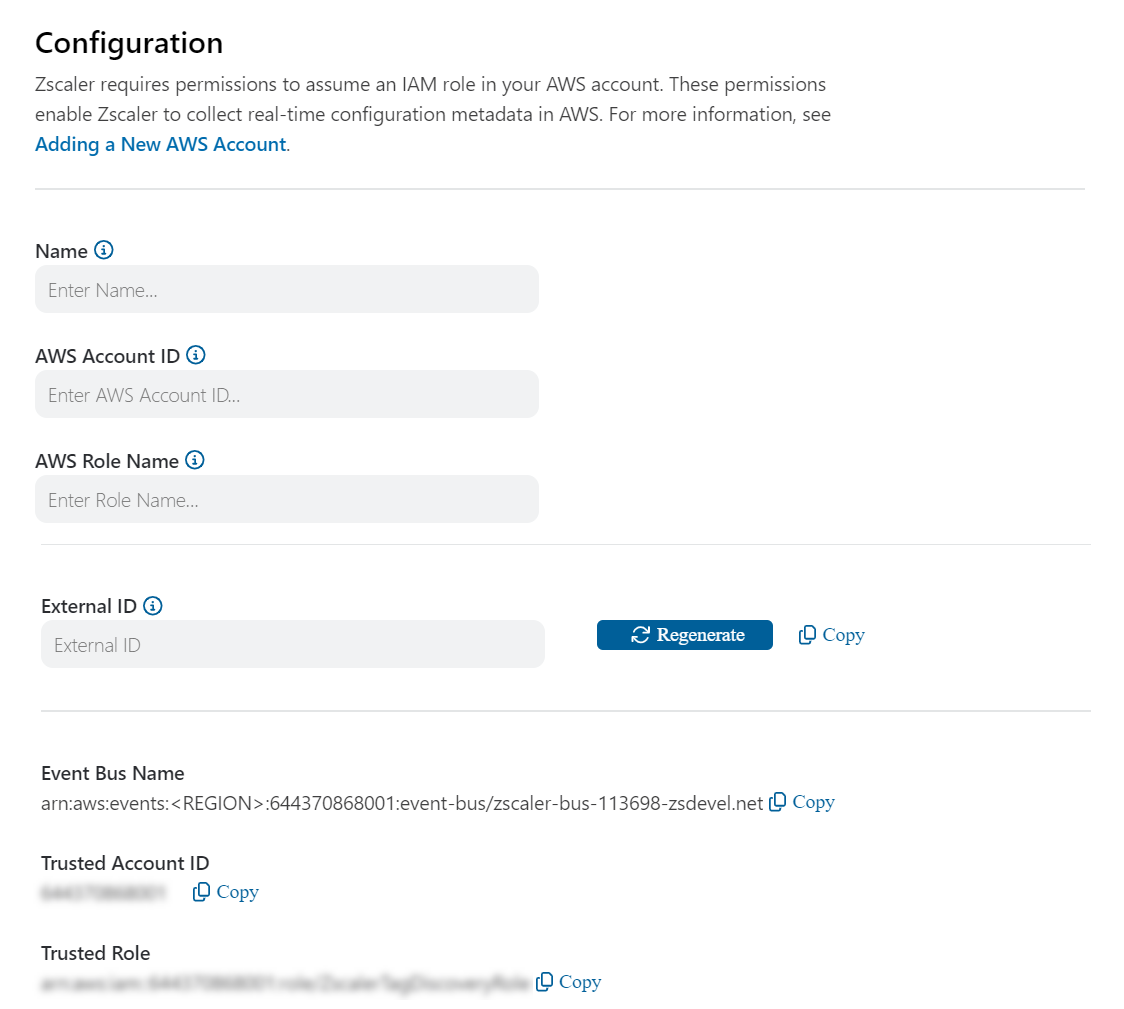Click the copy icon next to the Trusted Role ARN
1124x1009 pixels.
coord(544,981)
